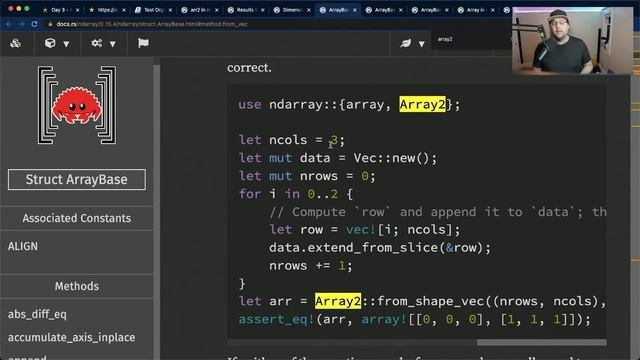Click the 'let ncols = 3;' code line
The image size is (640, 360).
pyautogui.click(x=291, y=140)
